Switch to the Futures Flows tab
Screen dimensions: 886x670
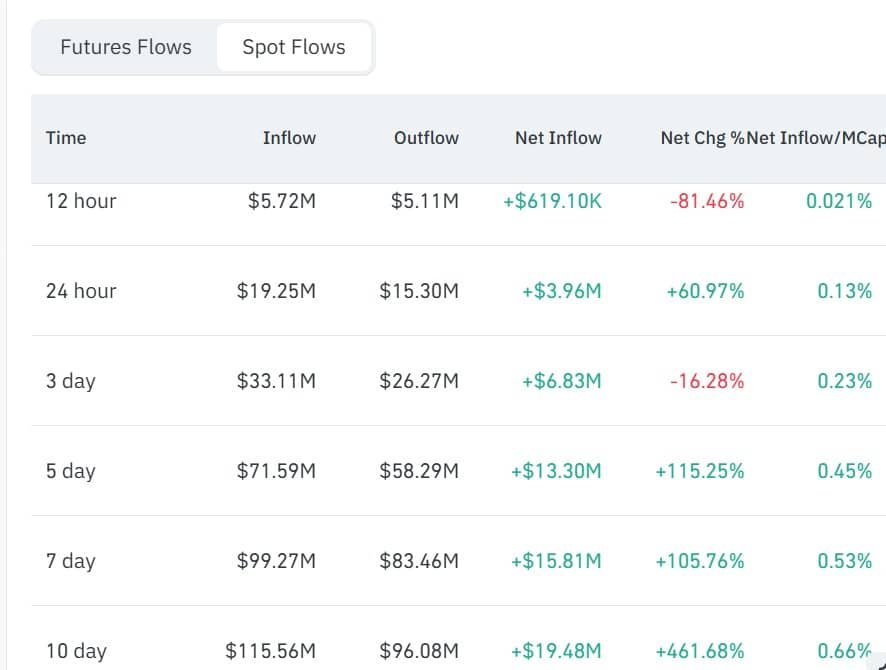coord(125,47)
